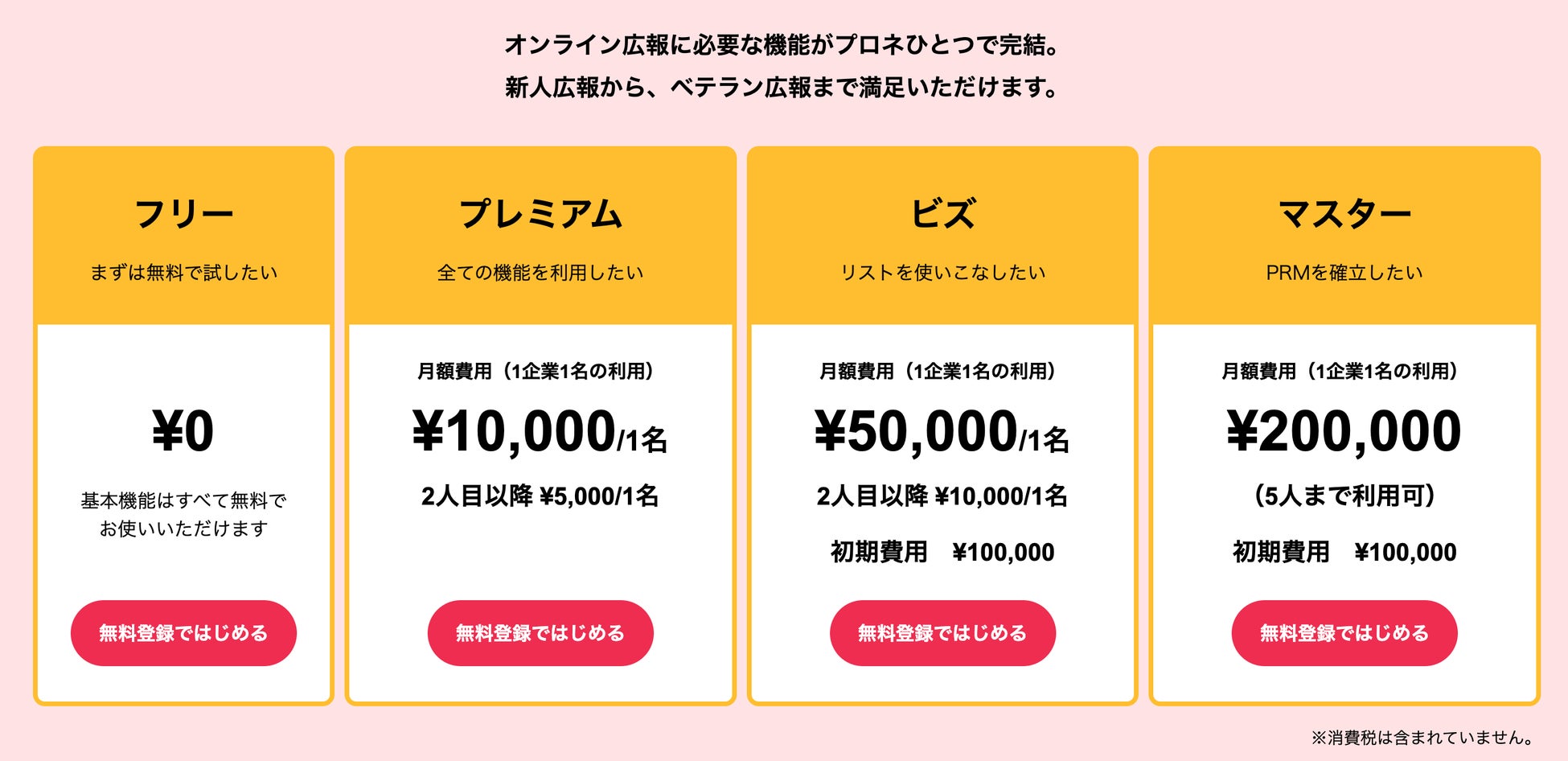
Task: Click 初期費用 ¥100,000 in the ビズ card
Action: point(942,553)
